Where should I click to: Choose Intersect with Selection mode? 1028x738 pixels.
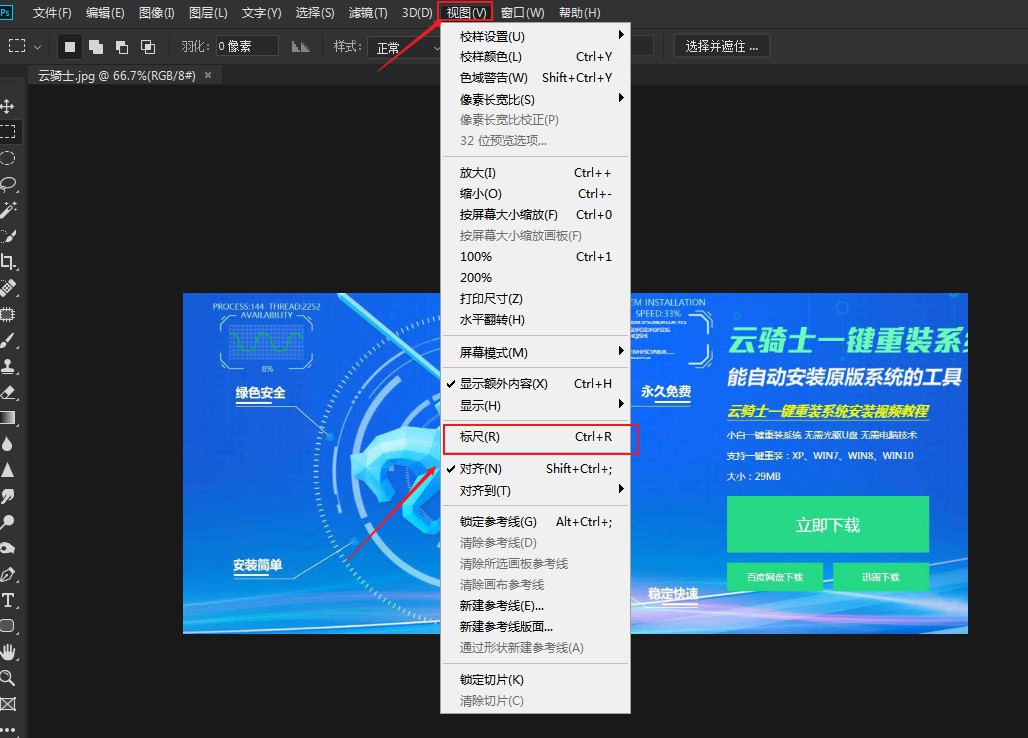(148, 47)
